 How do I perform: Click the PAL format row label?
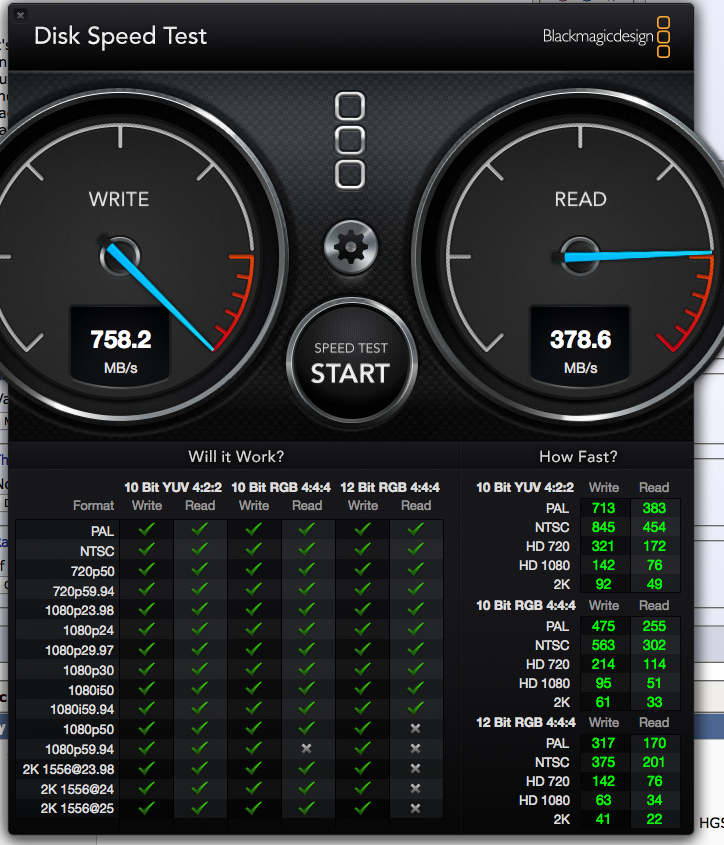click(x=102, y=531)
